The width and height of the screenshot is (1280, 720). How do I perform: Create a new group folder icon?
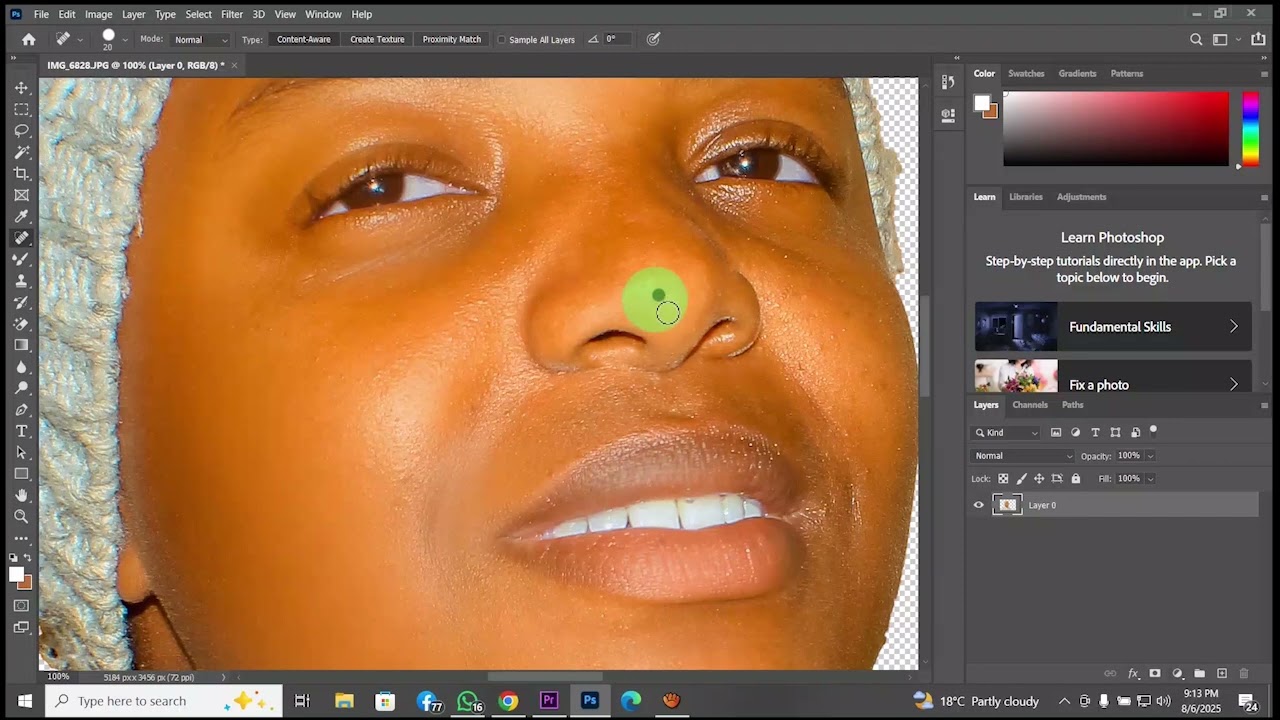(x=1199, y=674)
